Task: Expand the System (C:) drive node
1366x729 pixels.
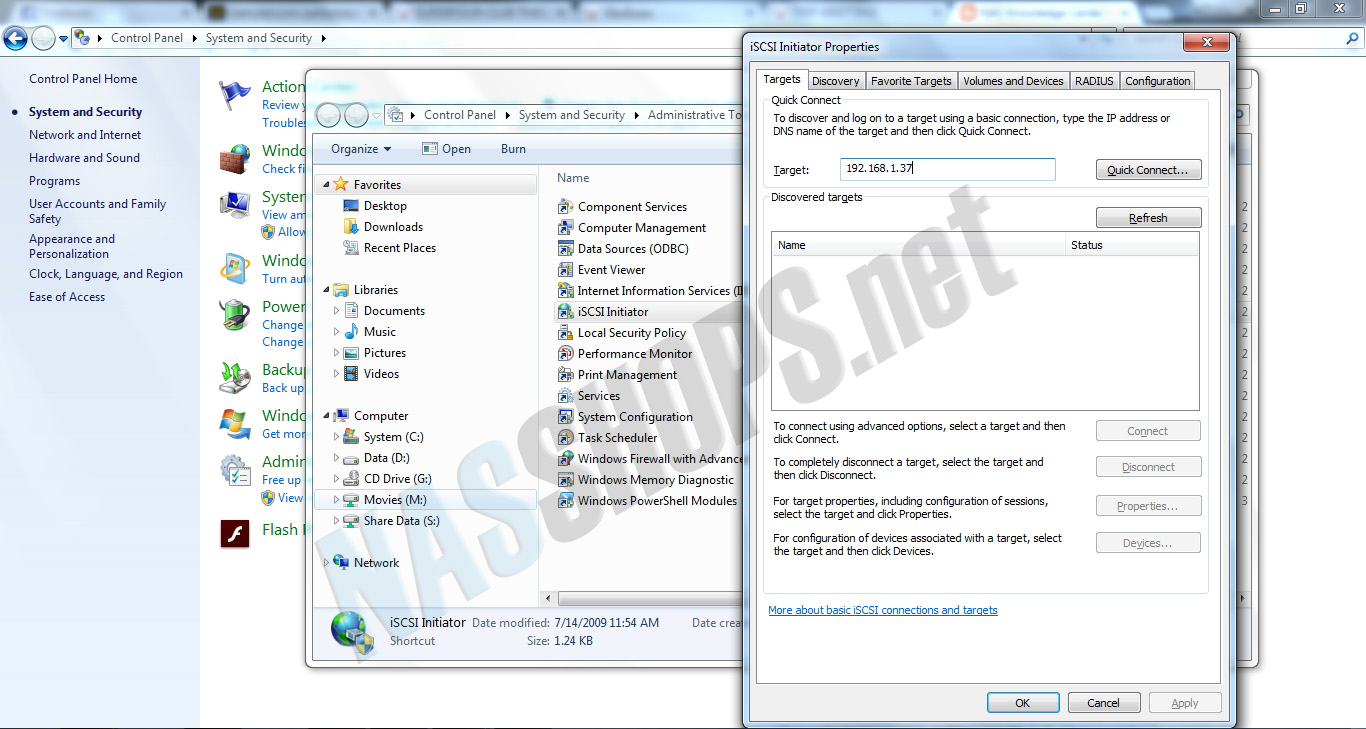Action: click(x=336, y=437)
